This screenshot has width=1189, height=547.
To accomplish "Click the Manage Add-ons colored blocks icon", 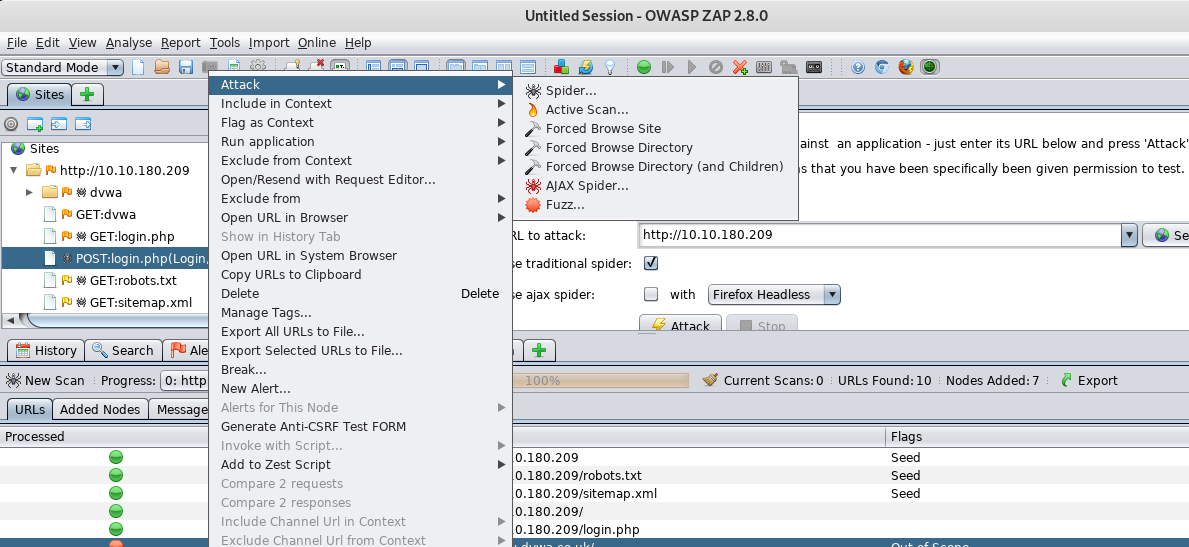I will point(562,67).
